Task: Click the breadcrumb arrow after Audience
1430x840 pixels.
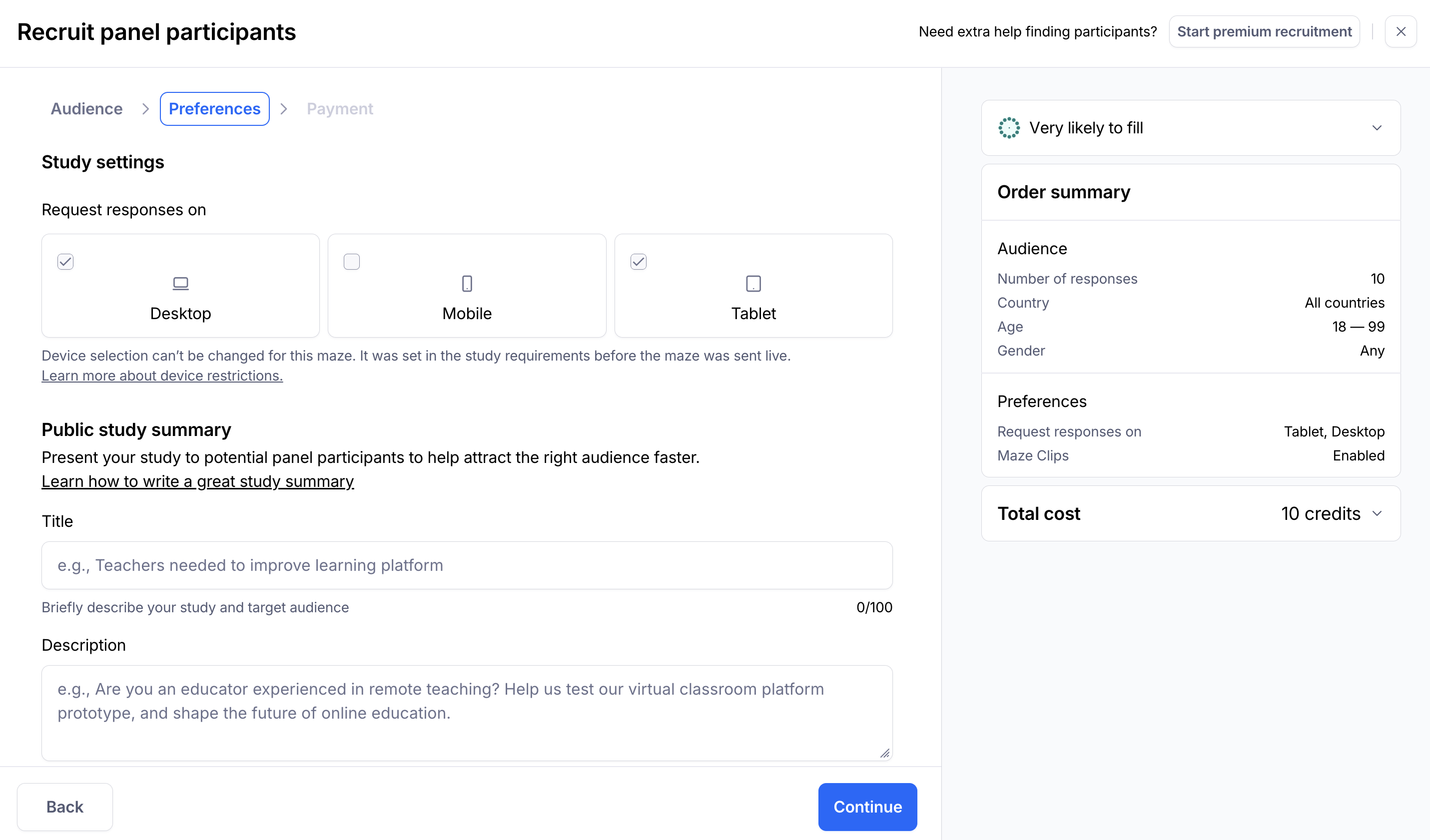Action: pyautogui.click(x=145, y=109)
